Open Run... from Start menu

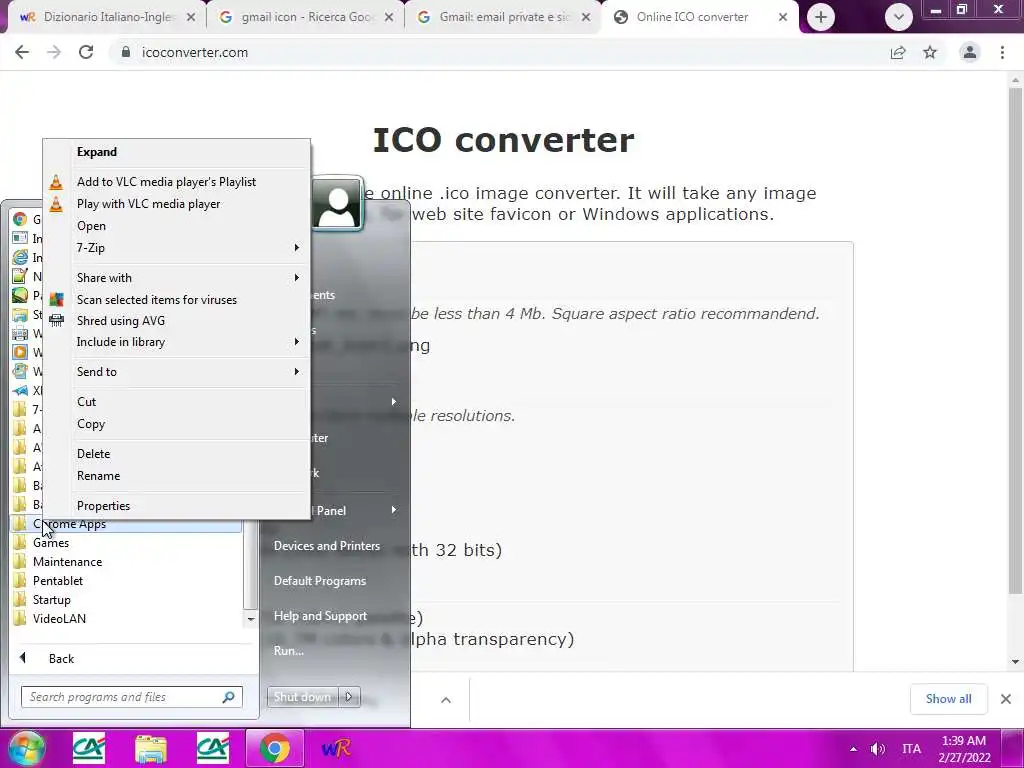pyautogui.click(x=289, y=651)
